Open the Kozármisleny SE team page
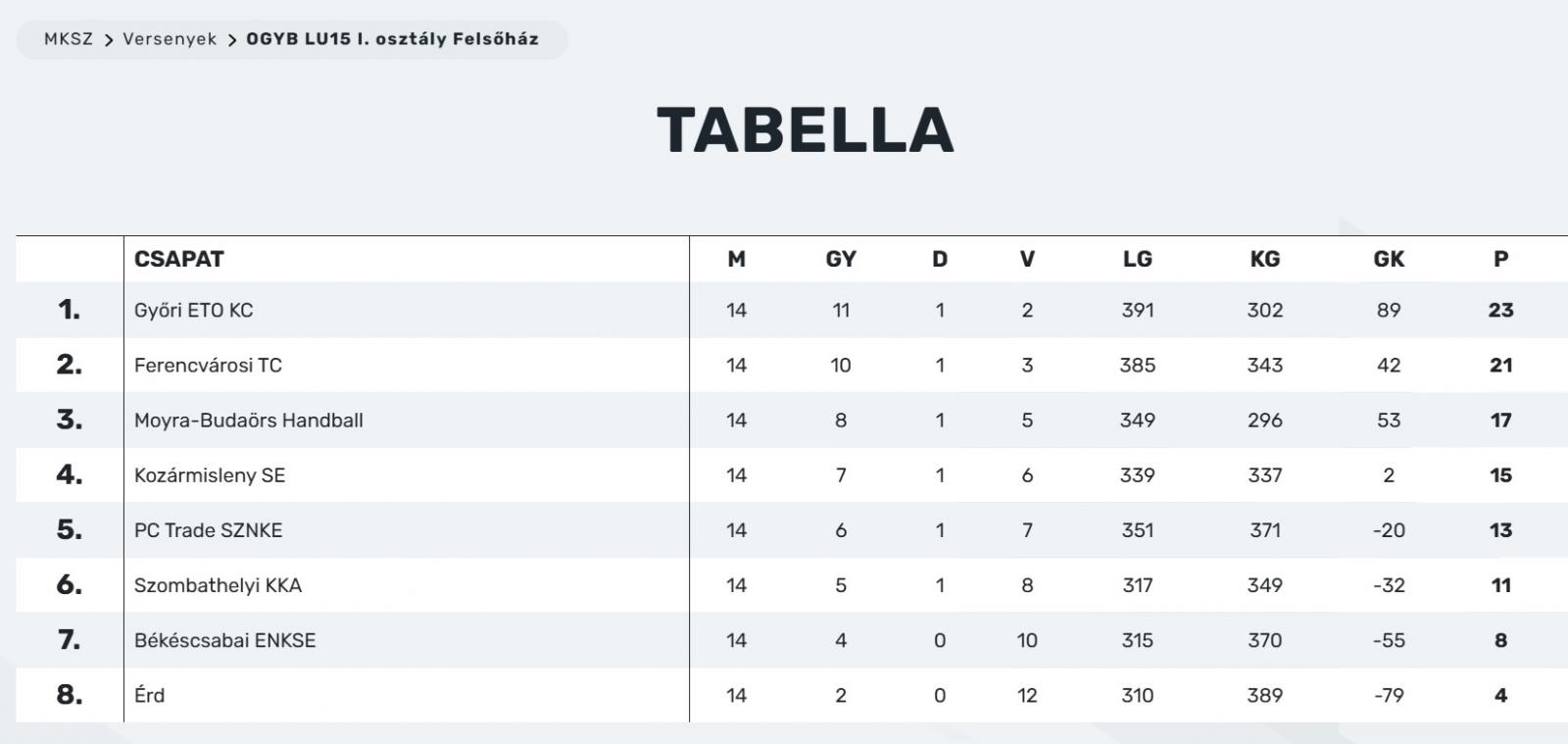The width and height of the screenshot is (1568, 744). pos(210,475)
